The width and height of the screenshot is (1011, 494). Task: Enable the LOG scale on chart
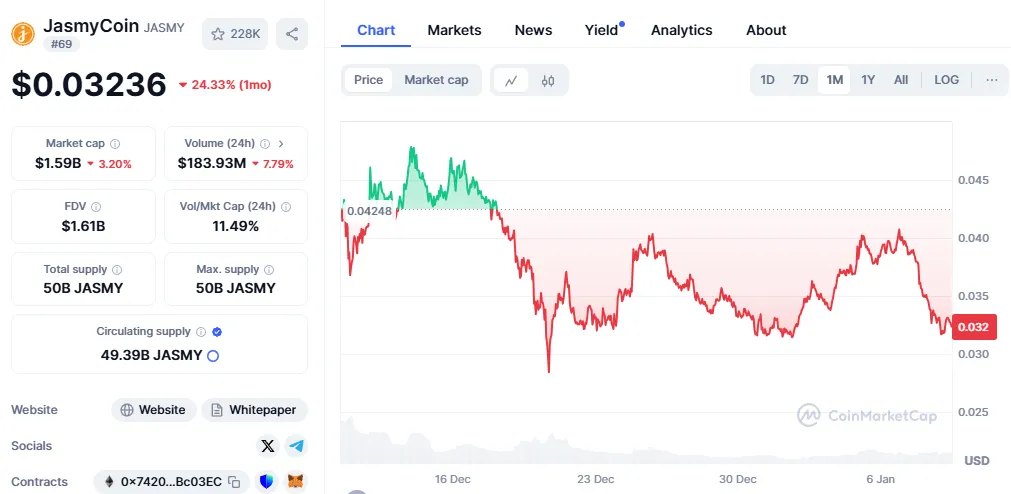coord(946,80)
